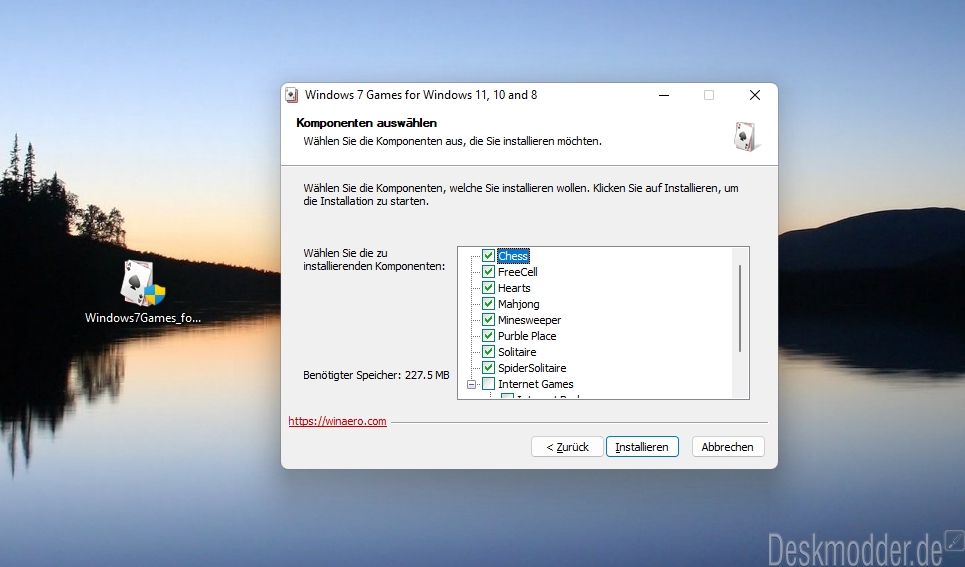Select the Chess list entry
Image resolution: width=965 pixels, height=567 pixels.
pos(513,255)
